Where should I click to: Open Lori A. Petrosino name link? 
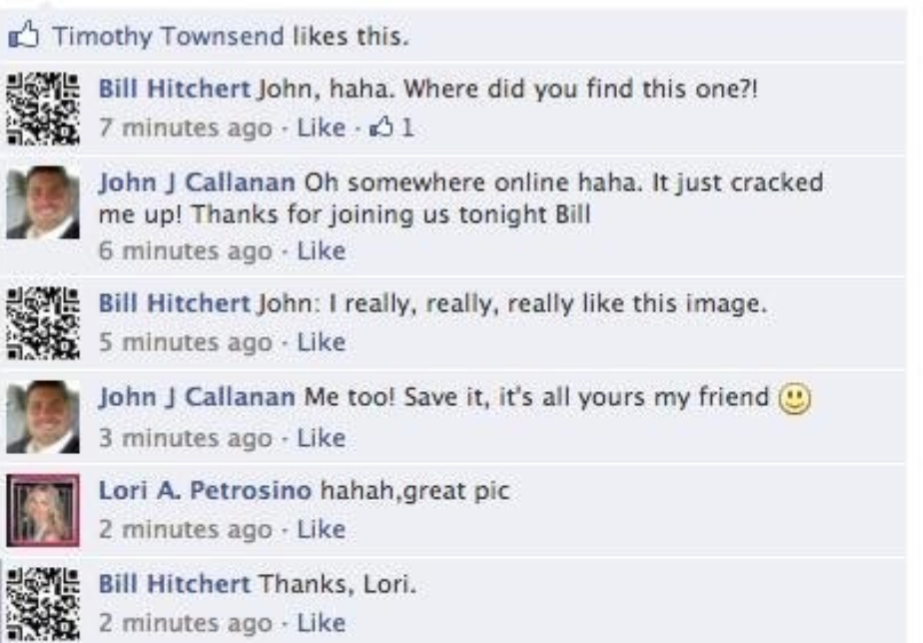(x=205, y=490)
